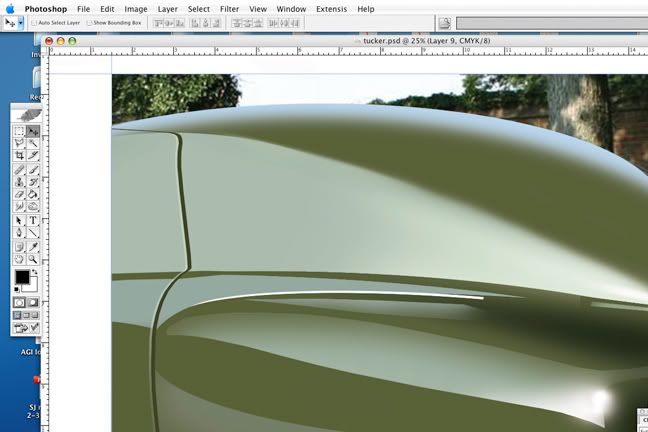Viewport: 648px width, 432px height.
Task: Pick the Hand tool
Action: click(19, 258)
